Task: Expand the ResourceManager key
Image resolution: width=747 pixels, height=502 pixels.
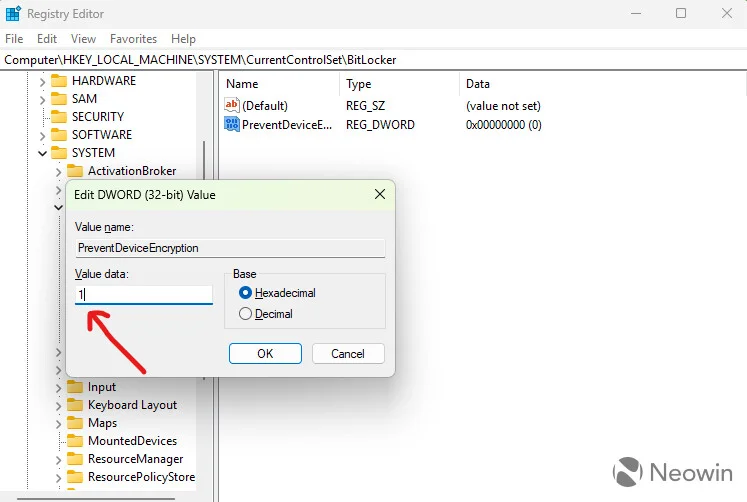Action: click(x=59, y=460)
